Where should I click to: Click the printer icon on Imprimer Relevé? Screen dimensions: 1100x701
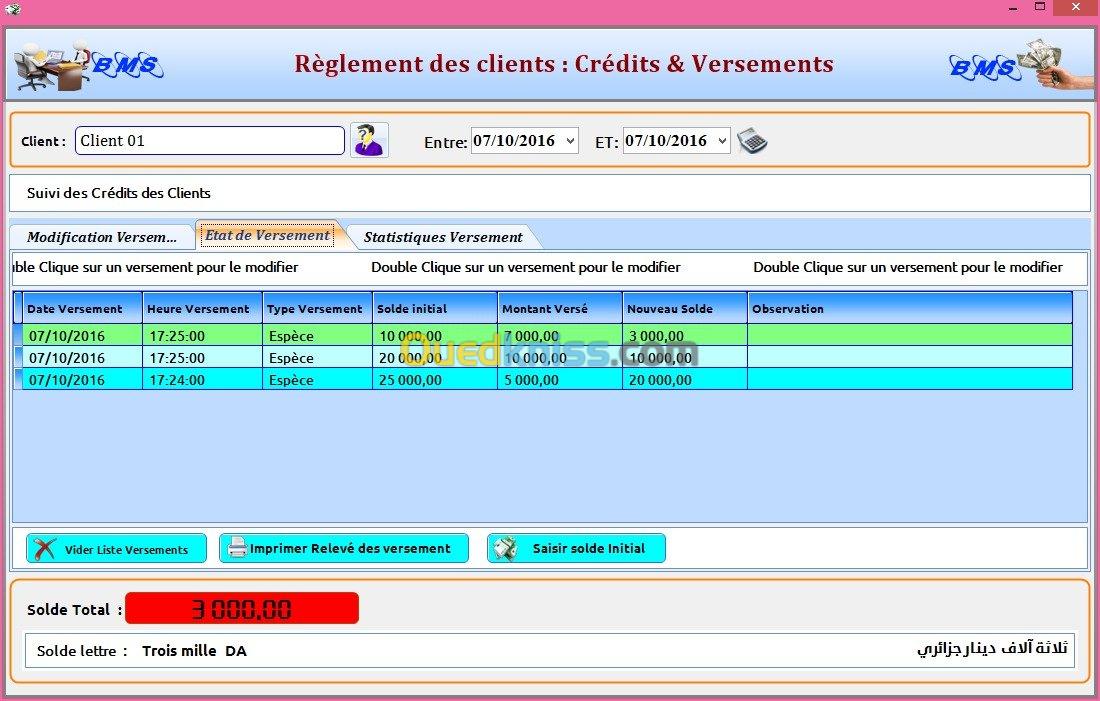coord(236,548)
